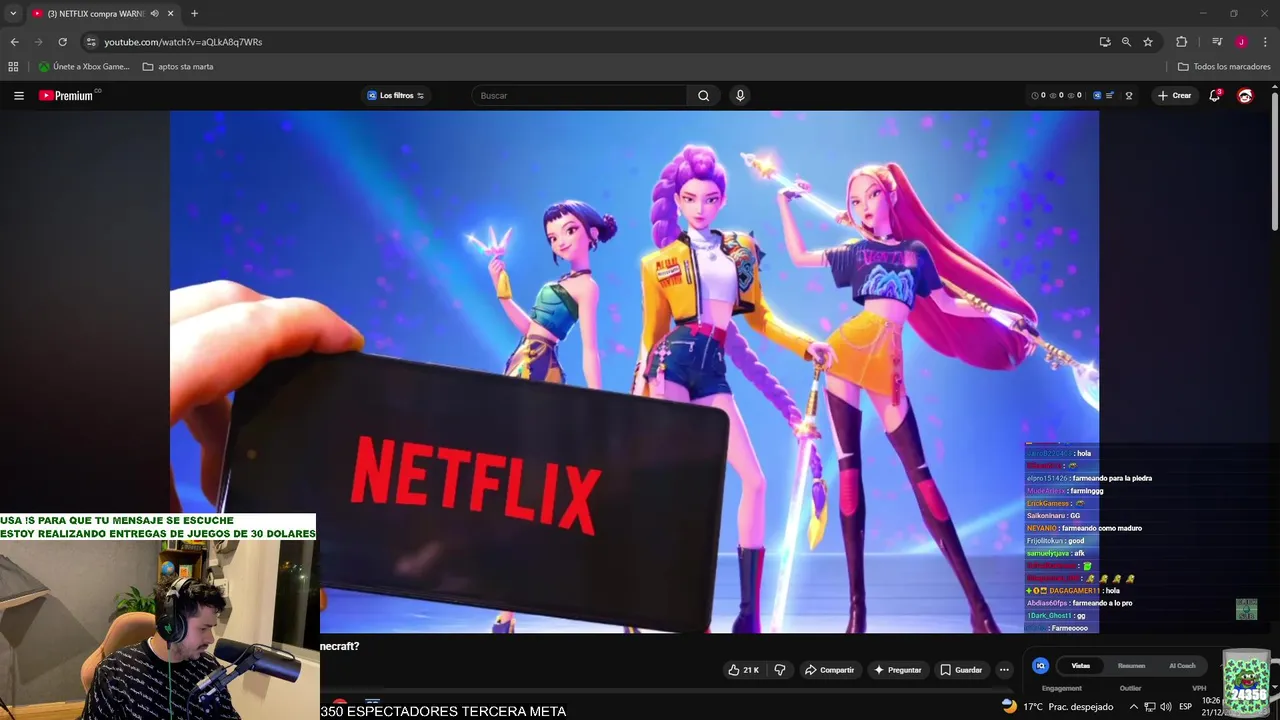Open notifications bell with 3 badge

click(x=1215, y=96)
